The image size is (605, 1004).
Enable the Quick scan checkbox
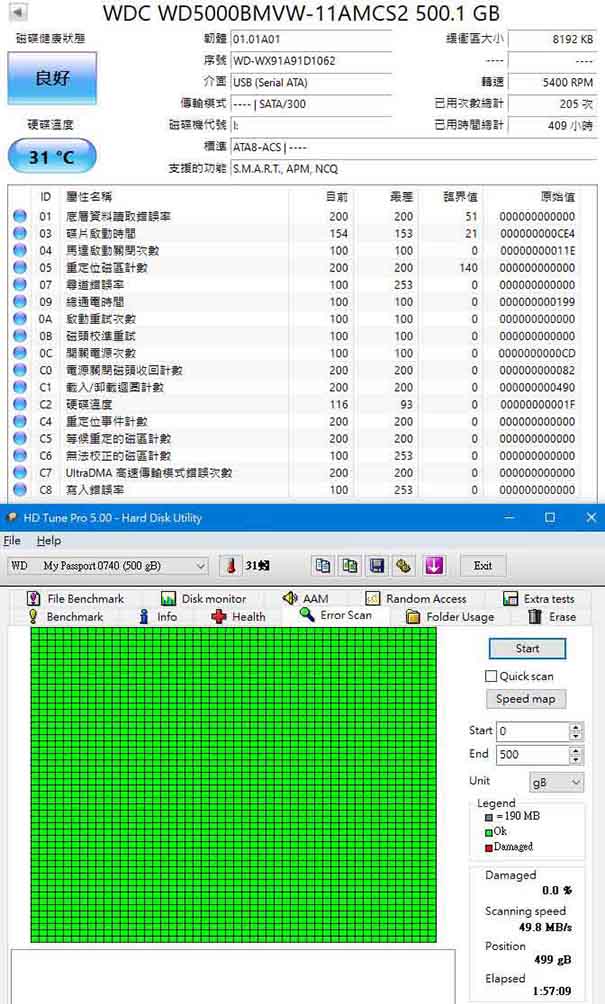[491, 676]
